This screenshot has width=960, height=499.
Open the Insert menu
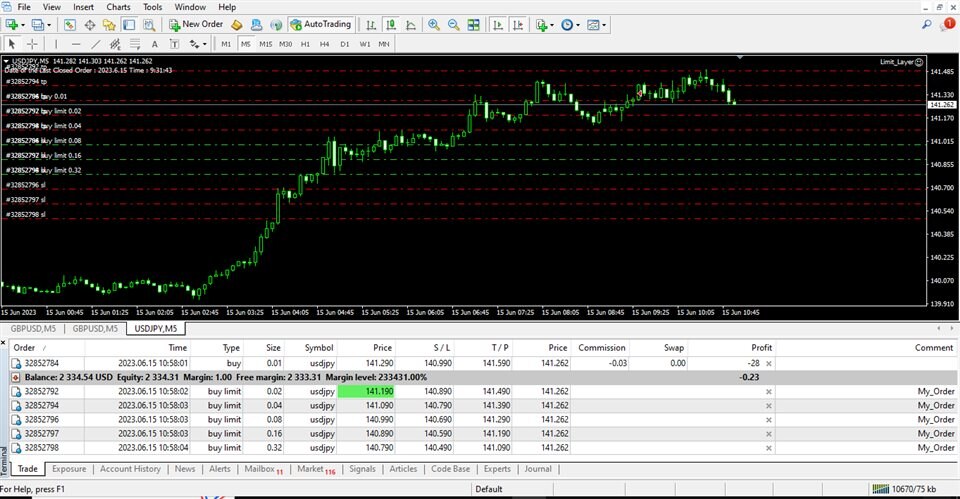tap(83, 7)
